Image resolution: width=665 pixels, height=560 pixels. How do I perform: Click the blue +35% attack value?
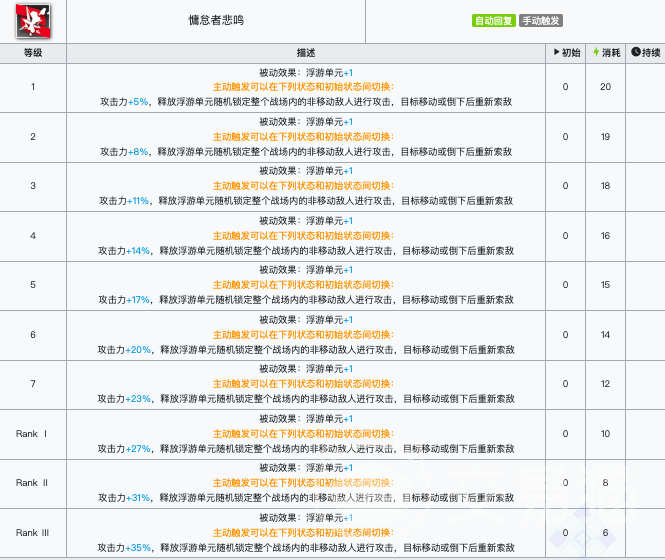138,548
